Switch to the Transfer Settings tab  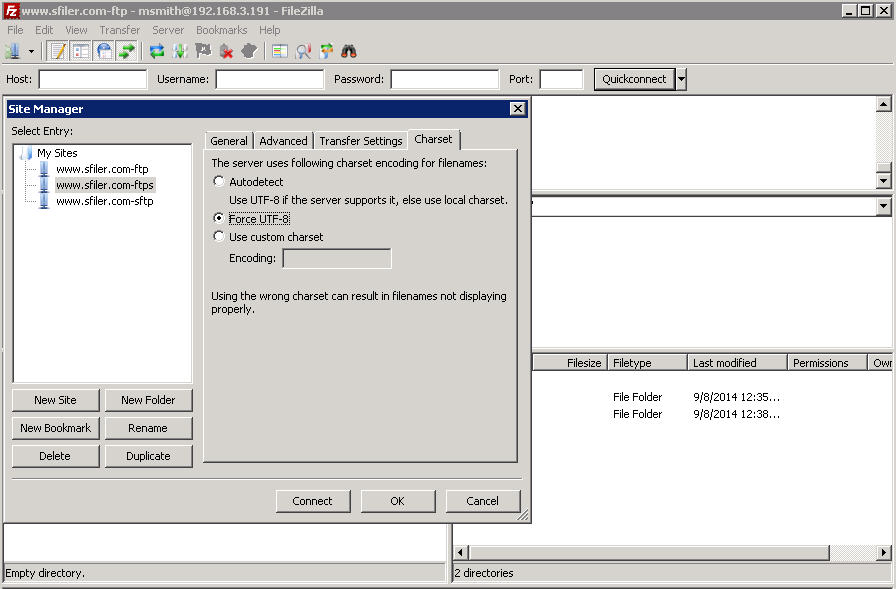pyautogui.click(x=361, y=141)
